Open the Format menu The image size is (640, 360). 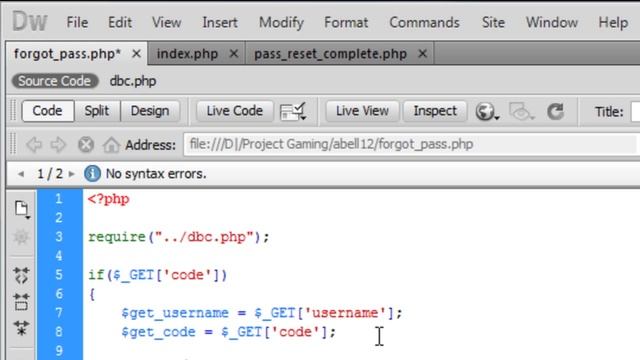346,22
